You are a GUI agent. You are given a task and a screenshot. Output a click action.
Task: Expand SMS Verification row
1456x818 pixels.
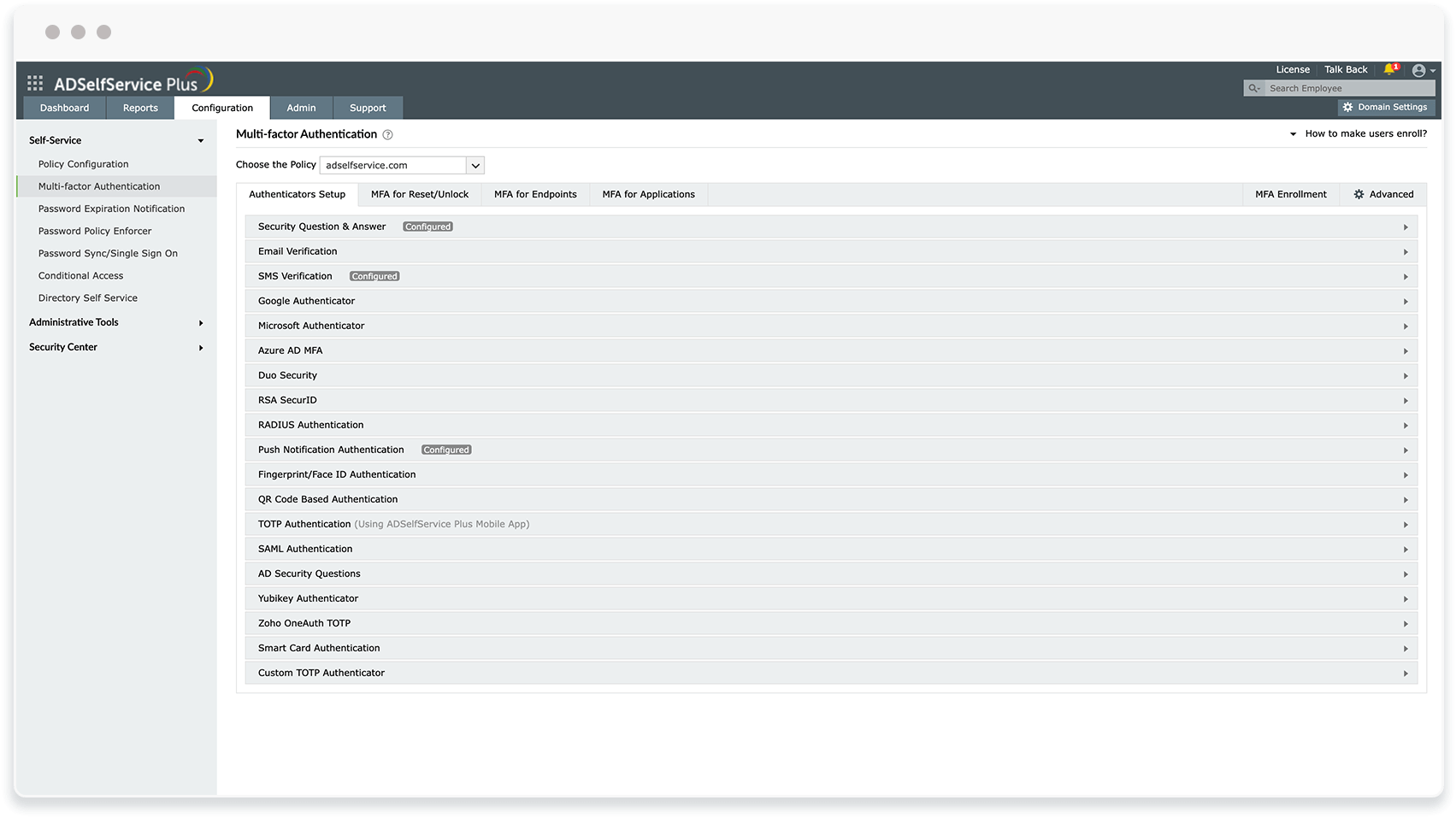[831, 276]
